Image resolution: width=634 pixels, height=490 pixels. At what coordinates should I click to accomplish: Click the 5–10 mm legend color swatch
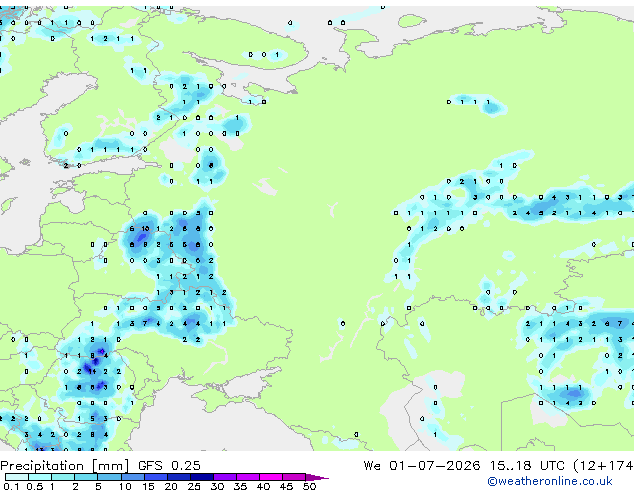point(109,477)
